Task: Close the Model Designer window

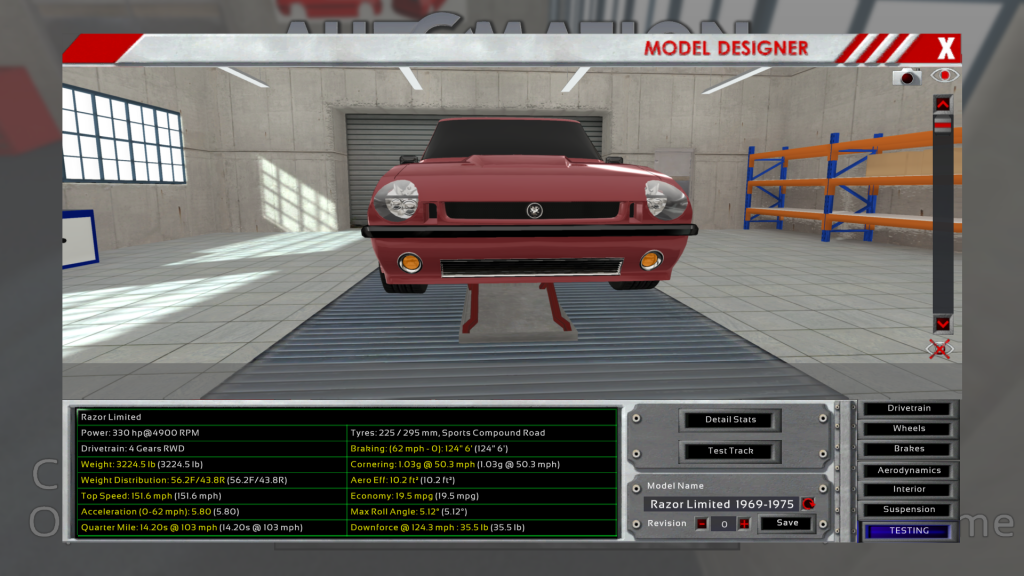Action: (946, 47)
